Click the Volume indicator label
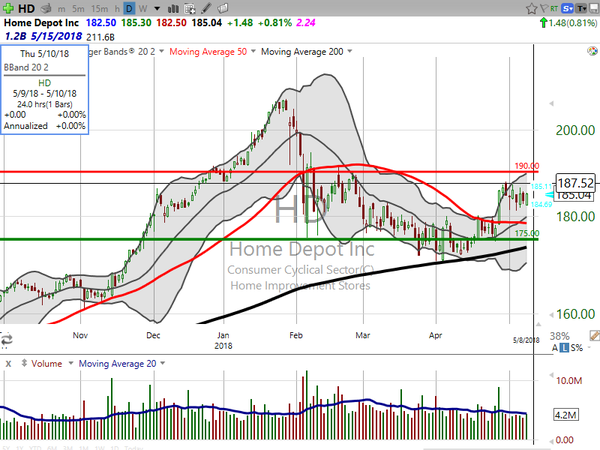 (47, 364)
